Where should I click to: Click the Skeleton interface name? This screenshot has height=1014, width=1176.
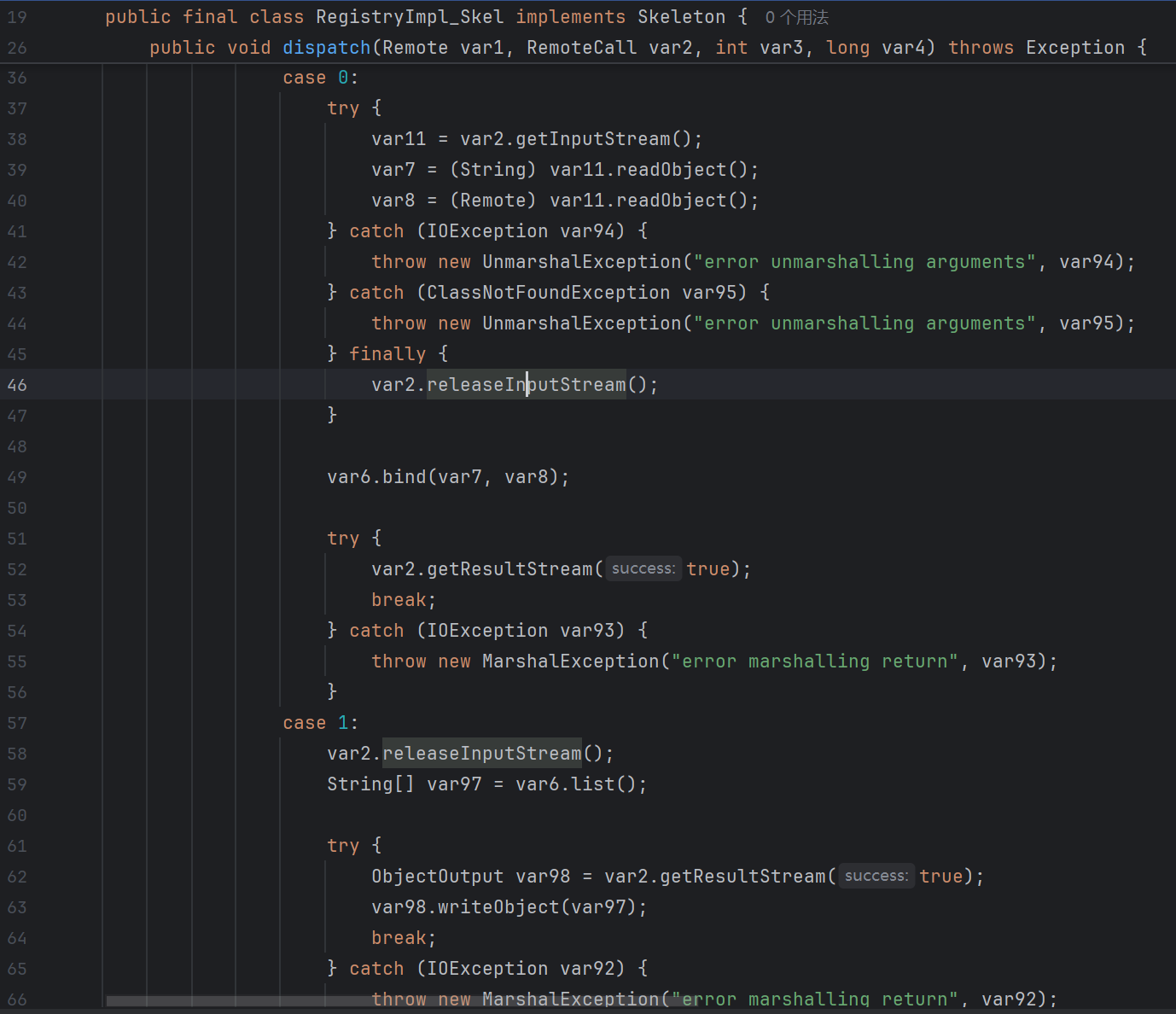click(x=681, y=17)
